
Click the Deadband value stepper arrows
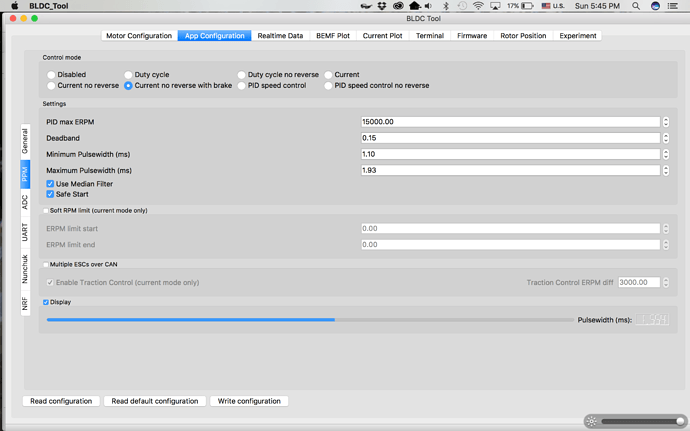point(666,138)
